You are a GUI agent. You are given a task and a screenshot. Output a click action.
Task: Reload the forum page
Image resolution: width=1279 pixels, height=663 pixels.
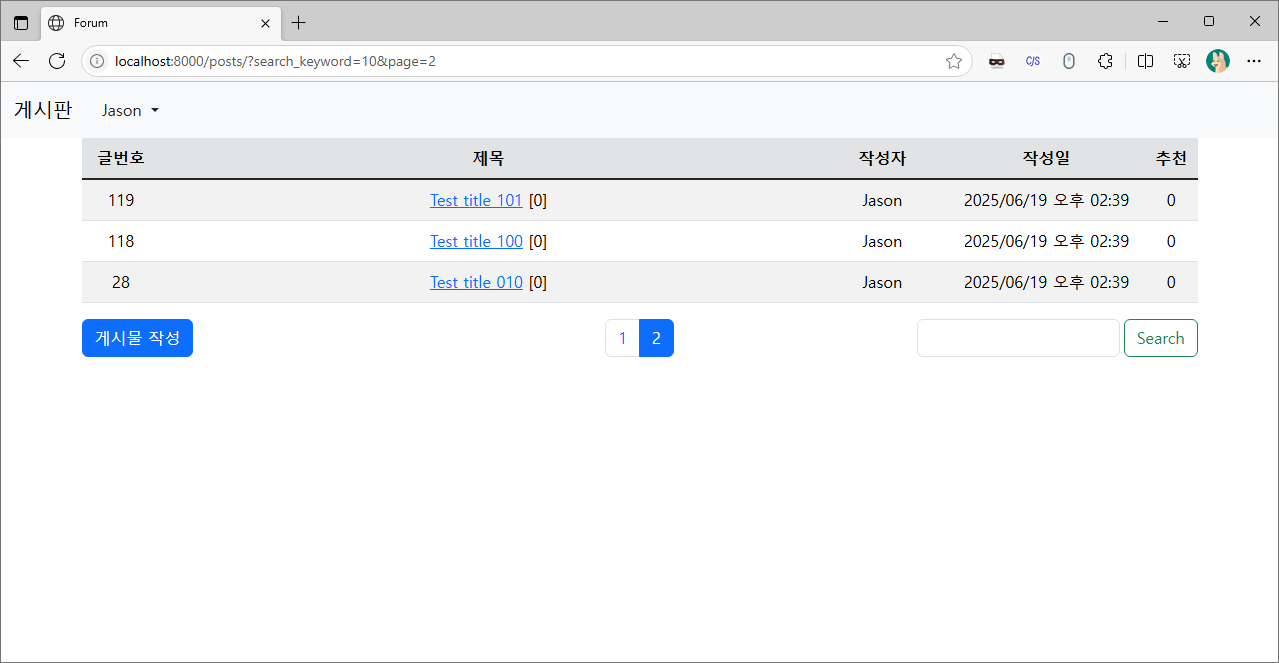pyautogui.click(x=57, y=61)
